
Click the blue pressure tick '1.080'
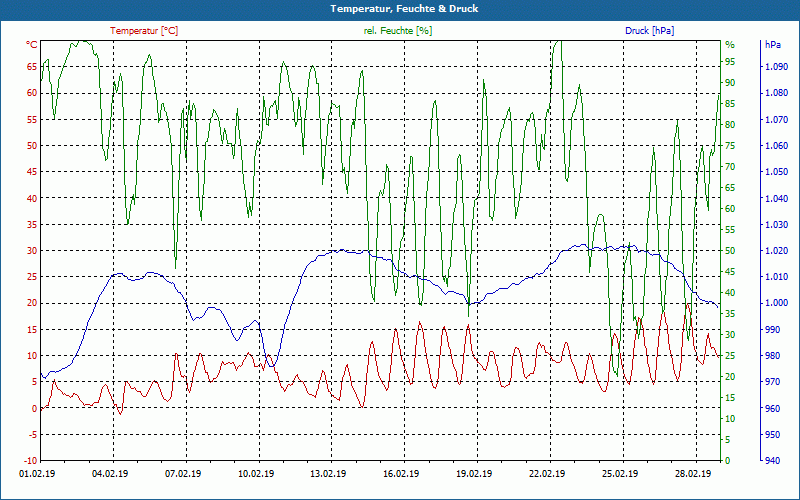pos(776,93)
